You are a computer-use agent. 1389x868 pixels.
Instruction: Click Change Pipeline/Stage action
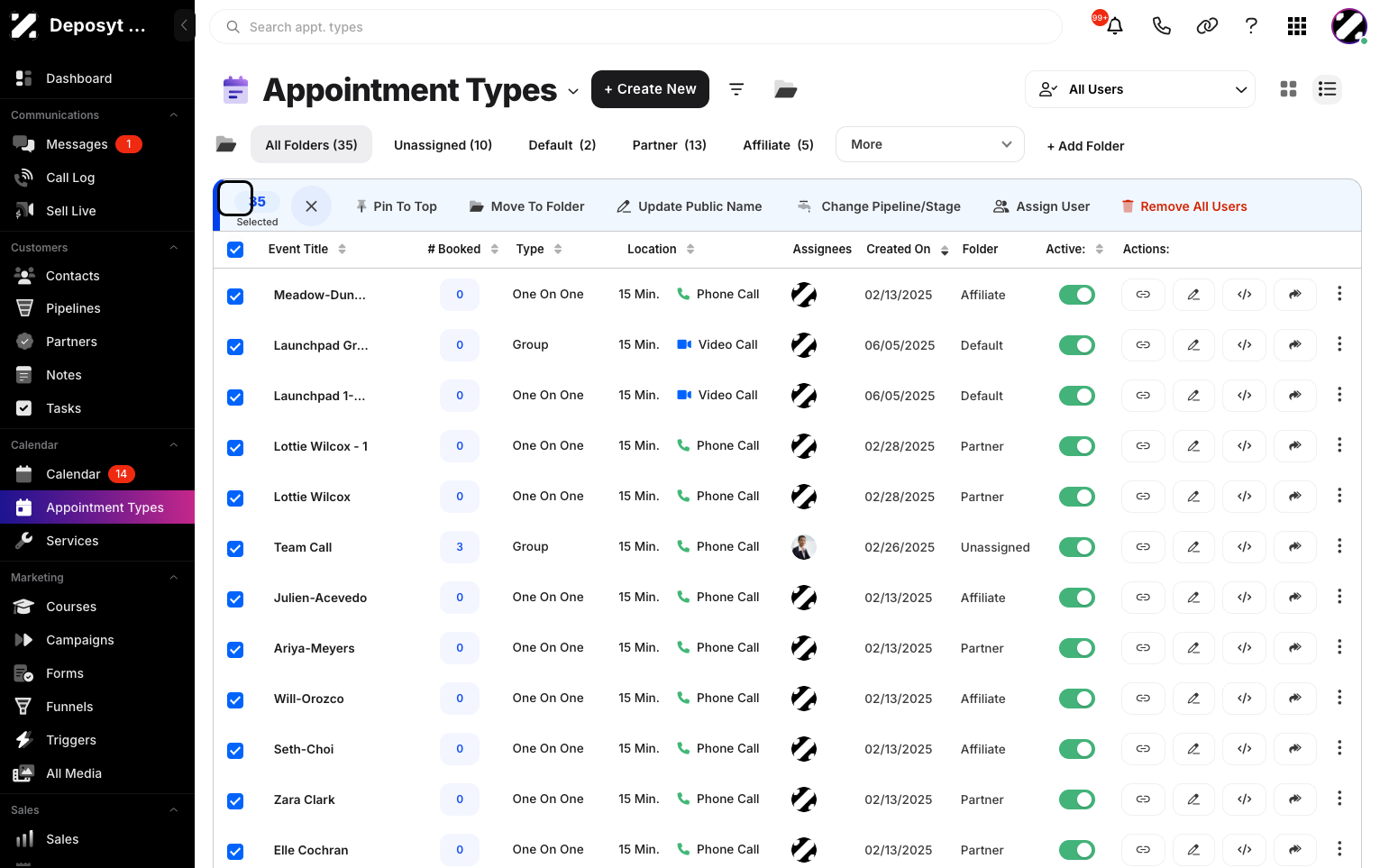coord(879,206)
